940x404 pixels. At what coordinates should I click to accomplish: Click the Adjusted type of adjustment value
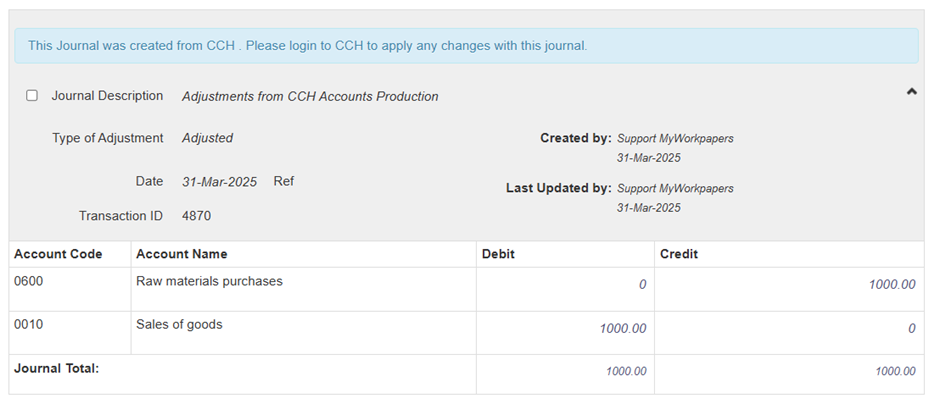[x=207, y=138]
